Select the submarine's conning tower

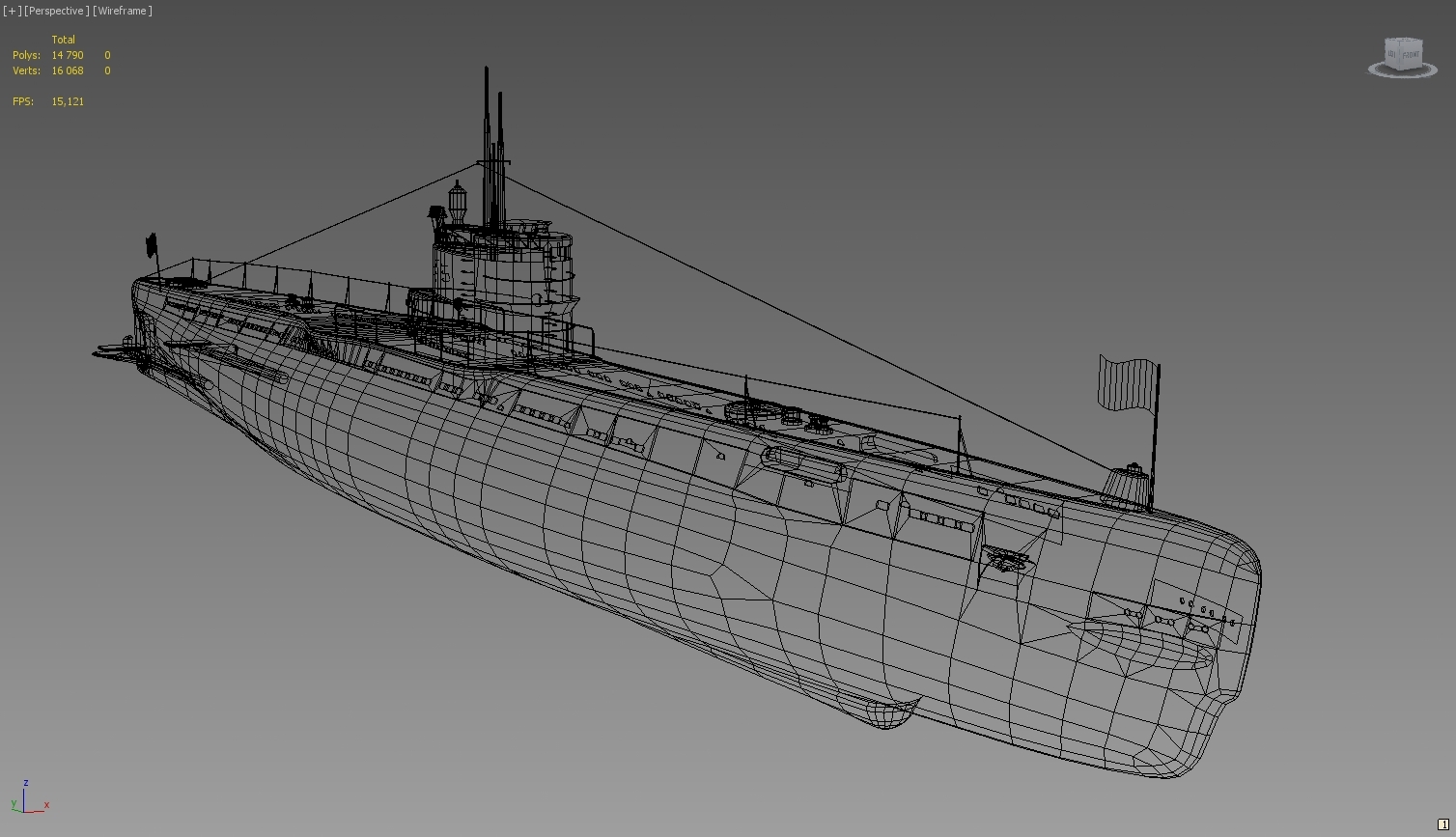[x=502, y=280]
